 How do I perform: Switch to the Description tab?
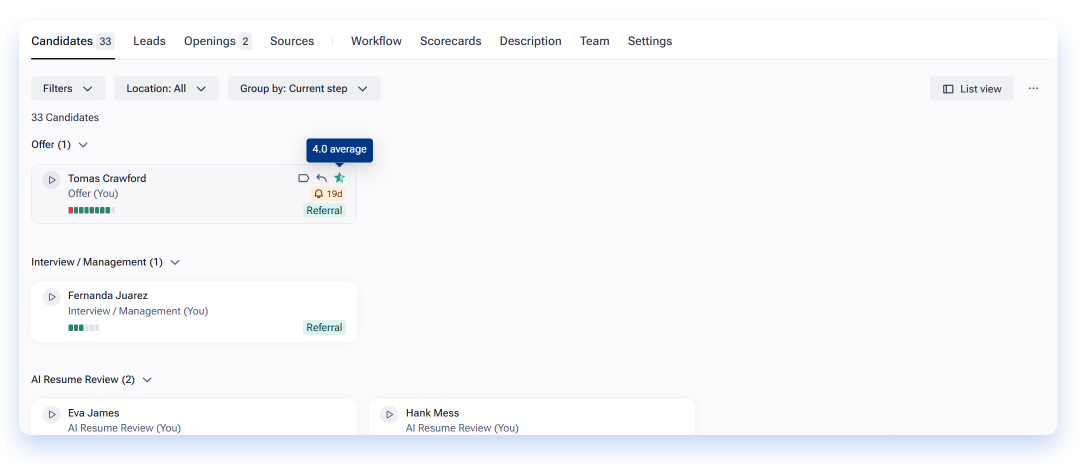531,41
